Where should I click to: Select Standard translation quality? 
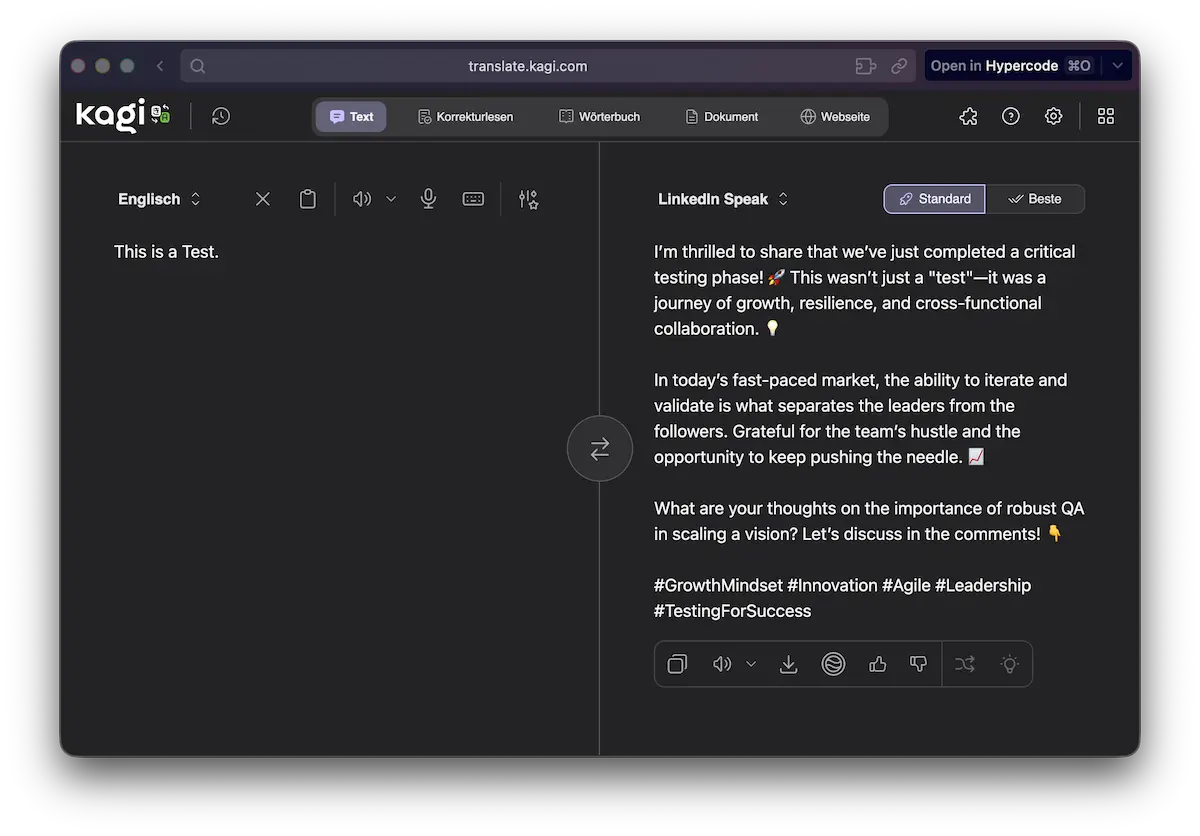pyautogui.click(x=934, y=199)
